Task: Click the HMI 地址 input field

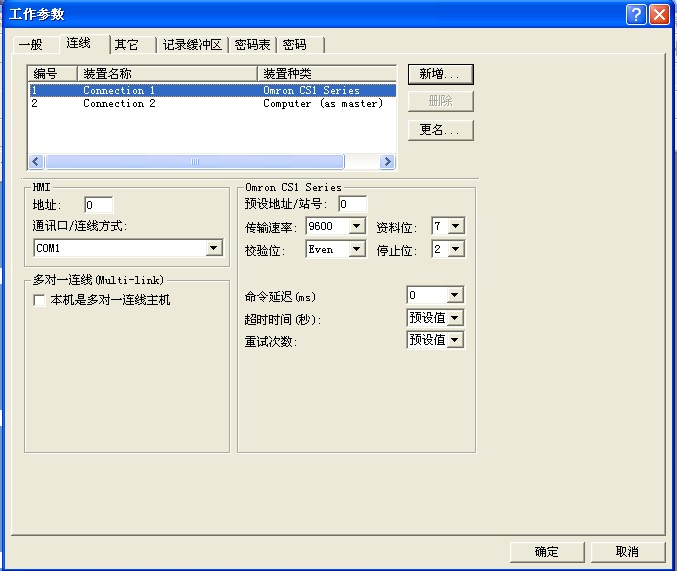Action: tap(98, 205)
